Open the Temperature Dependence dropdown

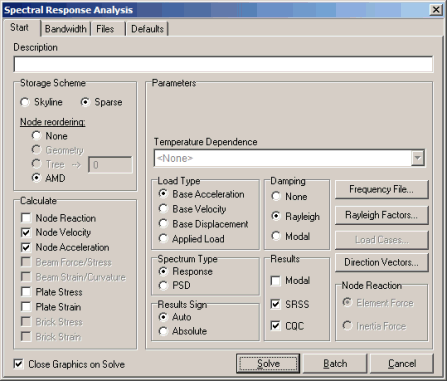click(418, 158)
